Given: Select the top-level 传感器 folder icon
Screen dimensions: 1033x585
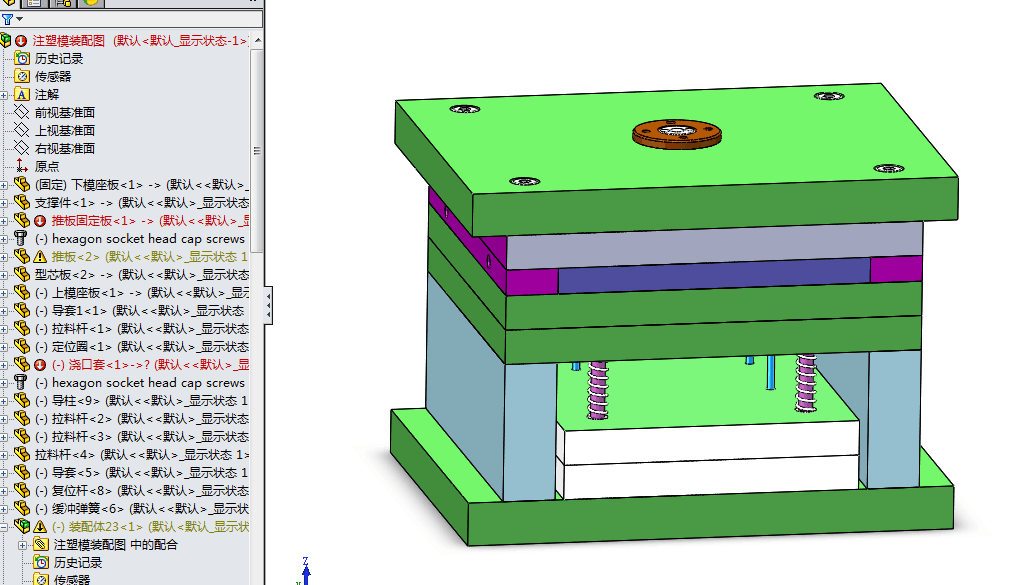Looking at the screenshot, I should [x=22, y=76].
